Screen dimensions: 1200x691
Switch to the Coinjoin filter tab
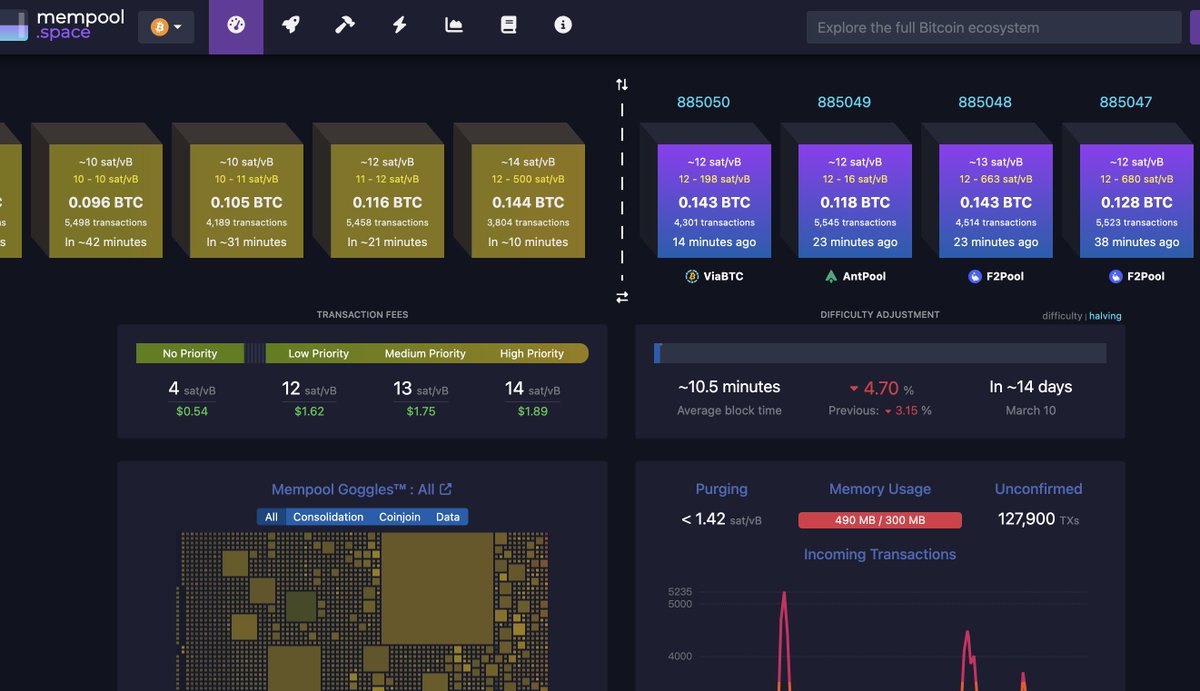399,517
